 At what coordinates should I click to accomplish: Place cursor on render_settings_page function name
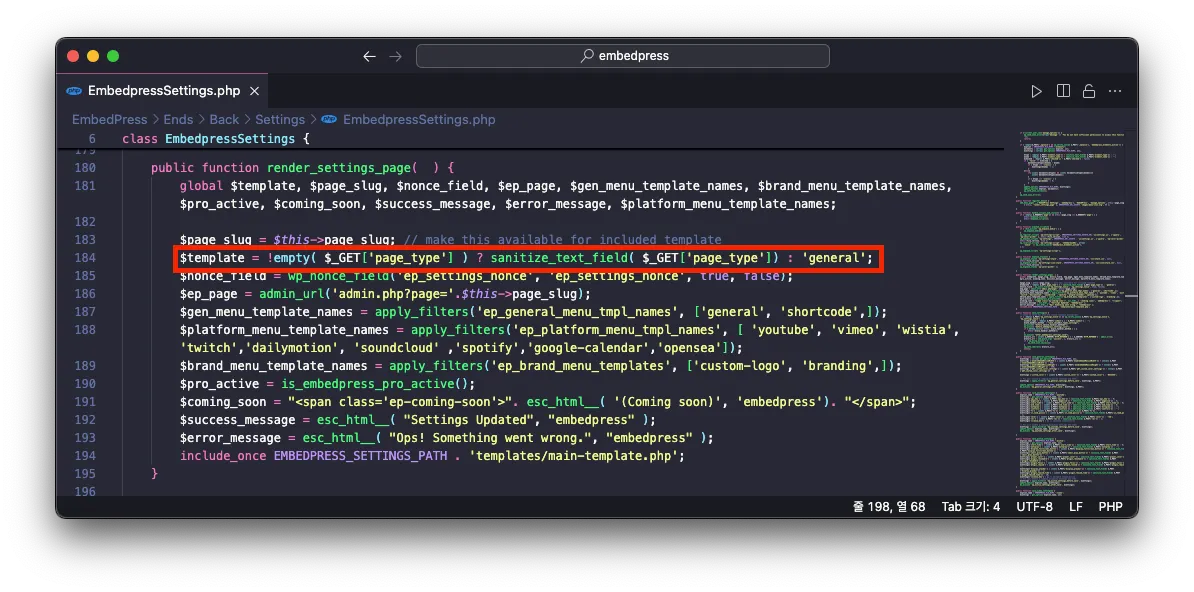(338, 168)
